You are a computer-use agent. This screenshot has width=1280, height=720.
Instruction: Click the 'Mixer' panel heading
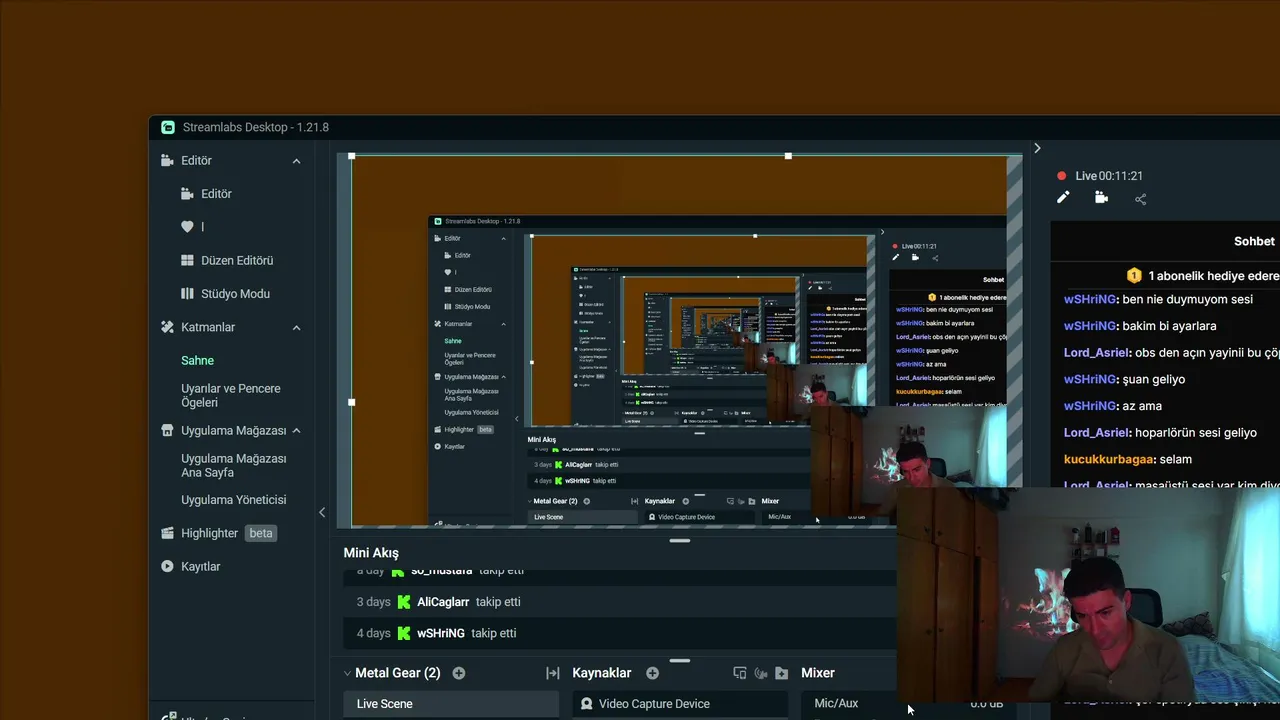point(818,673)
